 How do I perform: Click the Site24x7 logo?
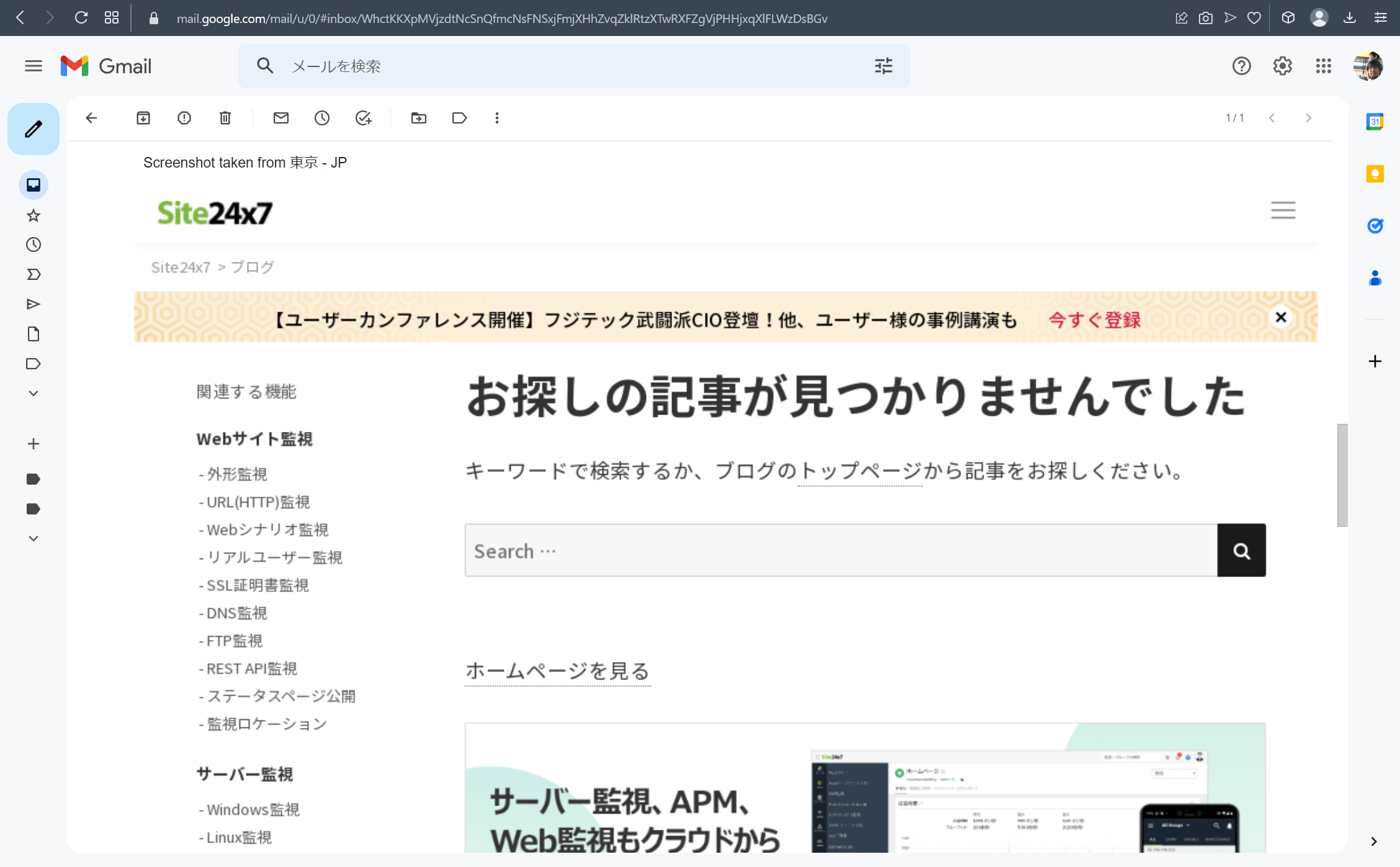click(215, 213)
